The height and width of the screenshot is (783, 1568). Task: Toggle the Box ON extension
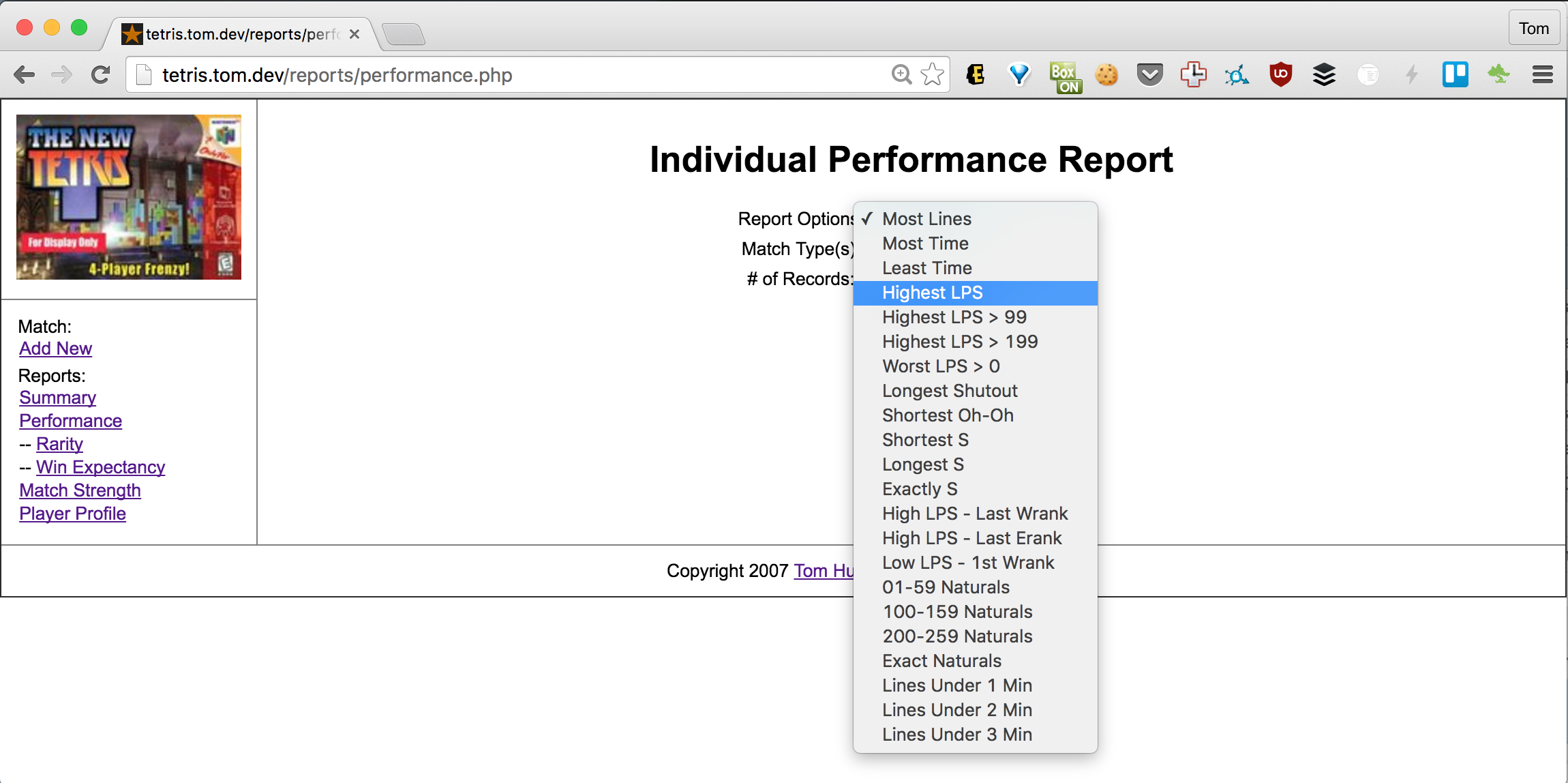(1064, 76)
